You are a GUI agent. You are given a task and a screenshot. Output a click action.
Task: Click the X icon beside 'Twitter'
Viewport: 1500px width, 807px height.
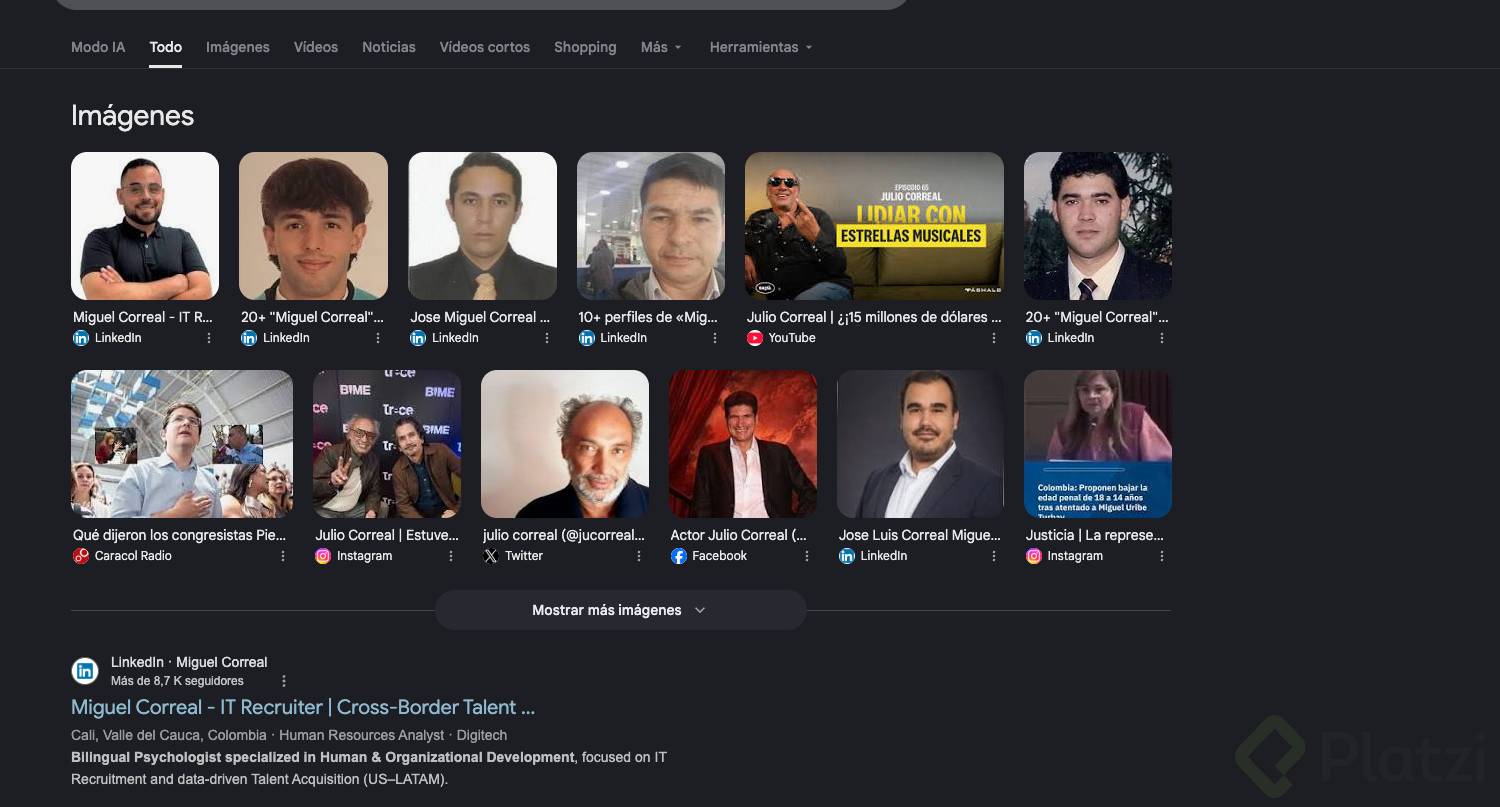pos(491,556)
